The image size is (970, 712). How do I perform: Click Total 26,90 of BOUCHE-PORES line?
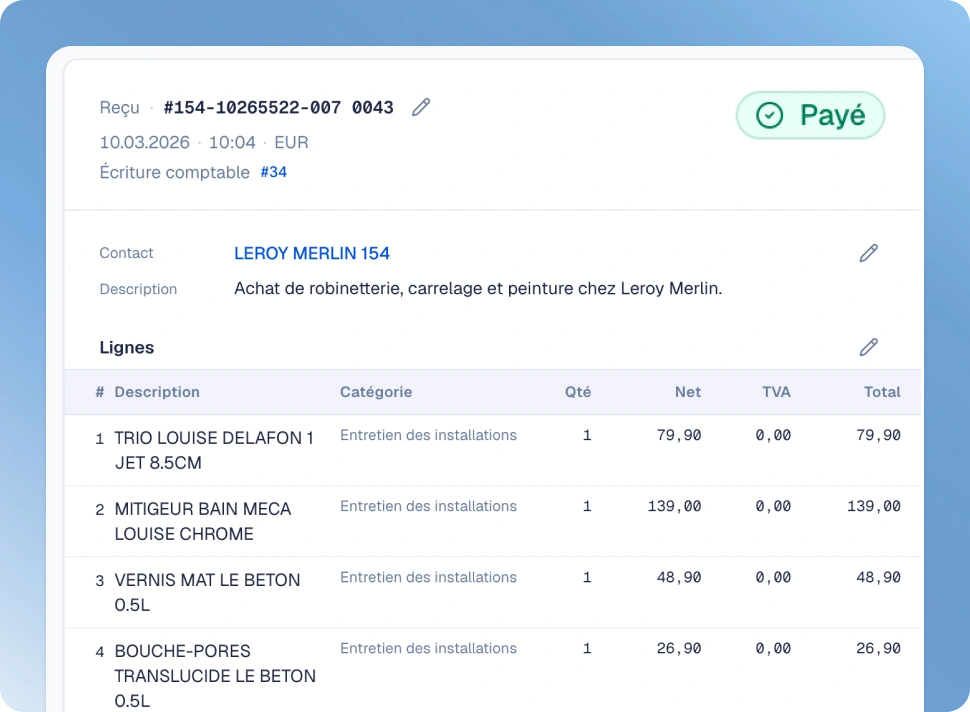coord(878,649)
